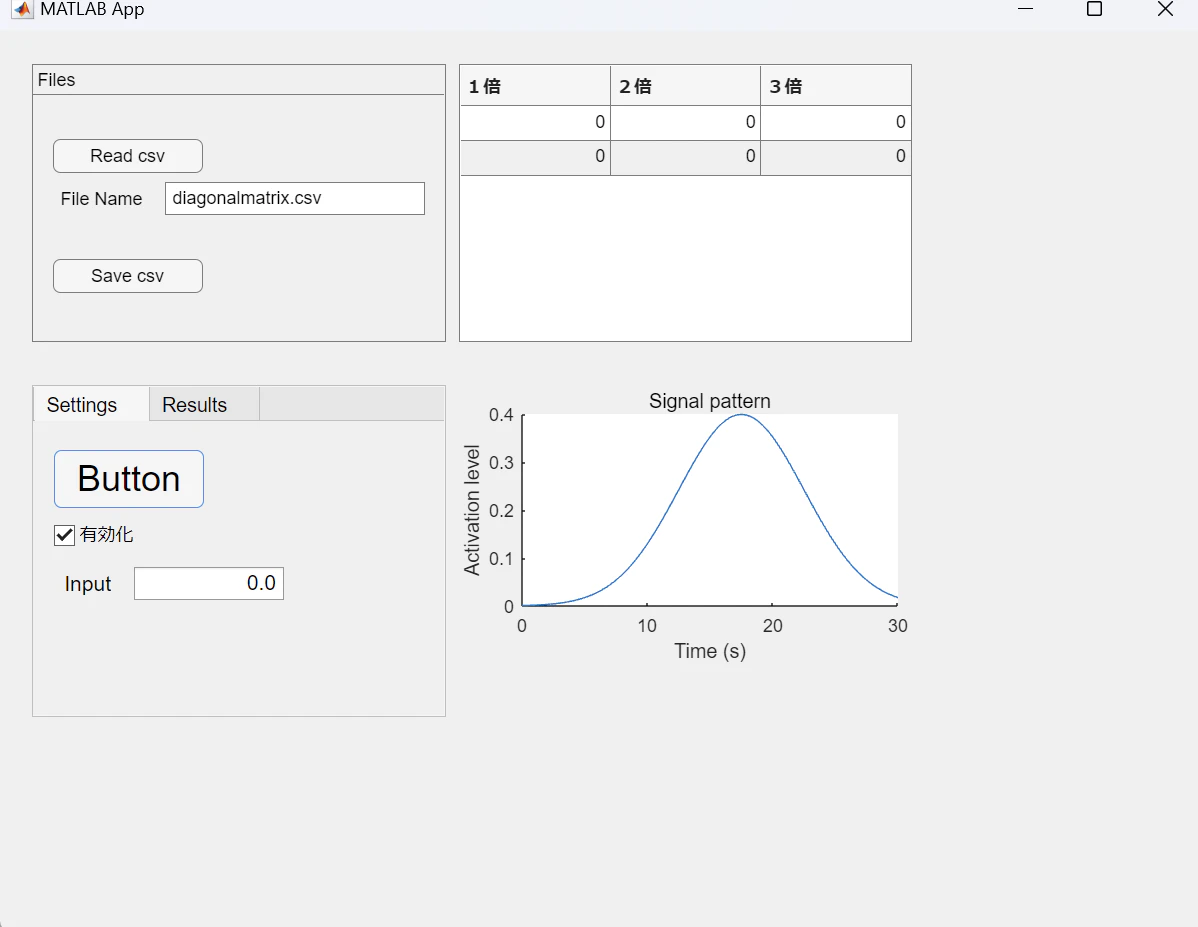Image resolution: width=1198 pixels, height=927 pixels.
Task: Open the Results tab
Action: [x=204, y=404]
